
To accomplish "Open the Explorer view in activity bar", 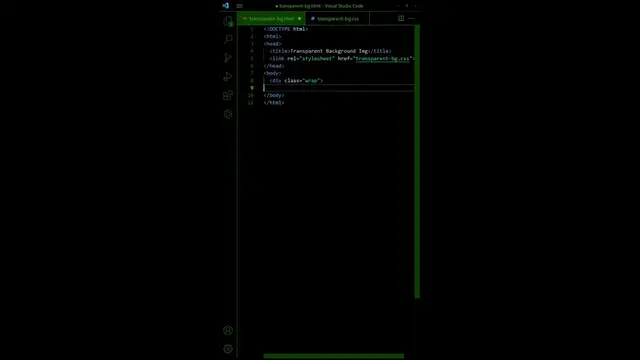I will (228, 21).
